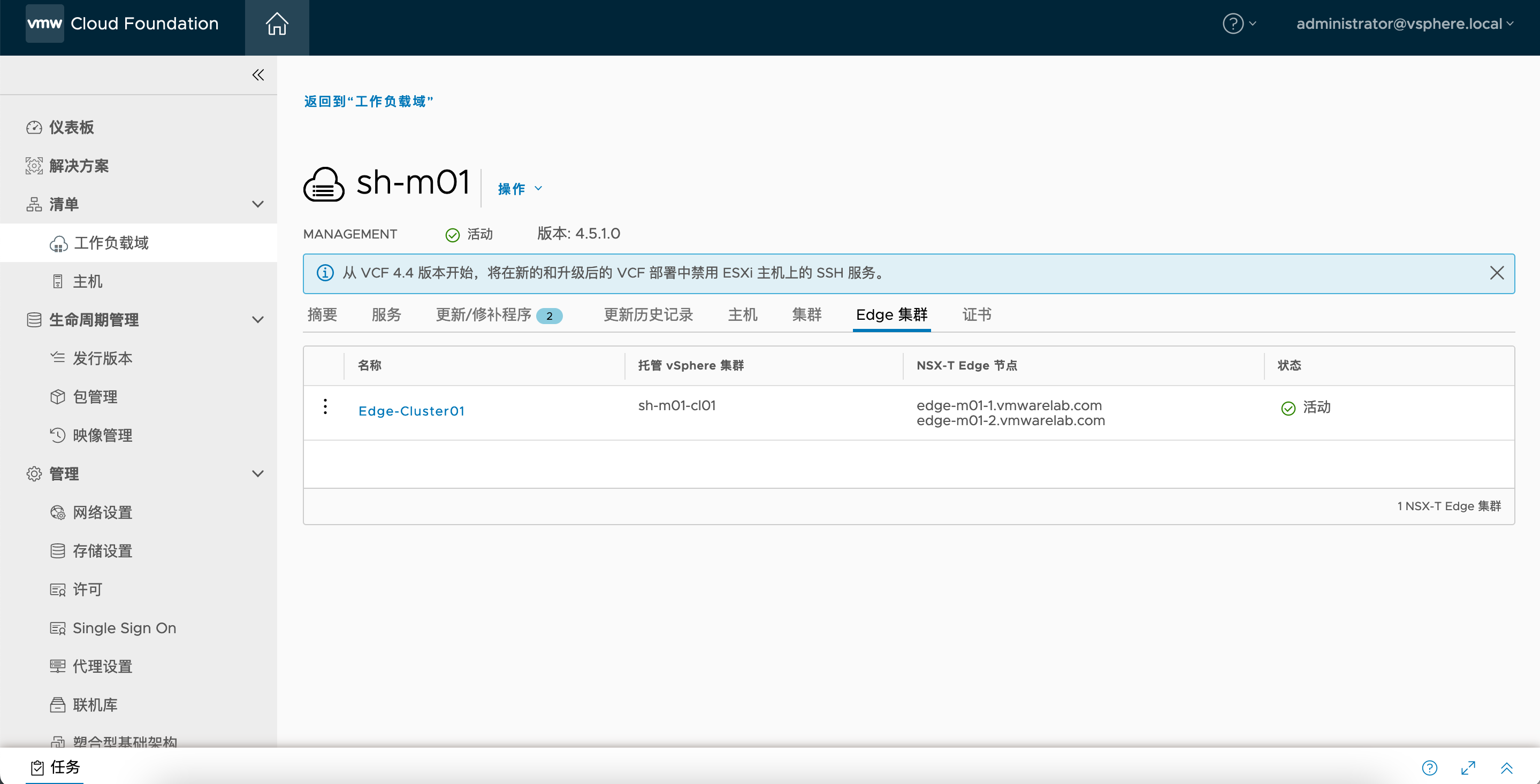Open the Edge-Cluster01 row actions menu
The width and height of the screenshot is (1540, 784).
click(x=325, y=407)
